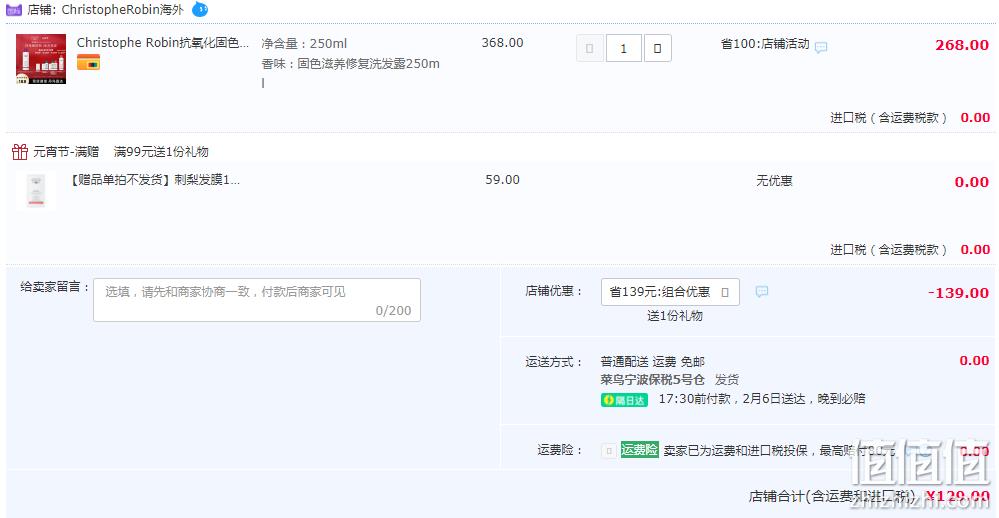Click the green 隔日达 delivery badge

(624, 400)
